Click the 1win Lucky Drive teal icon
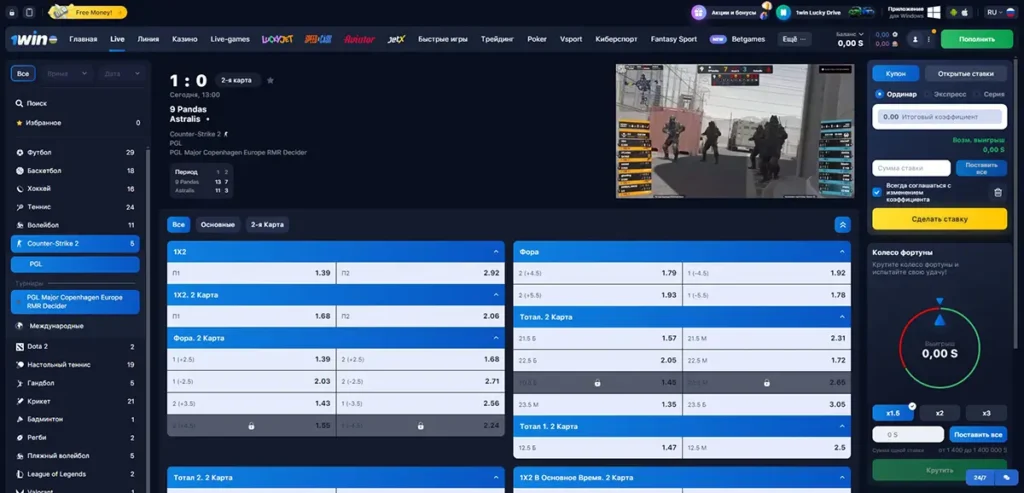The height and width of the screenshot is (493, 1024). point(783,12)
